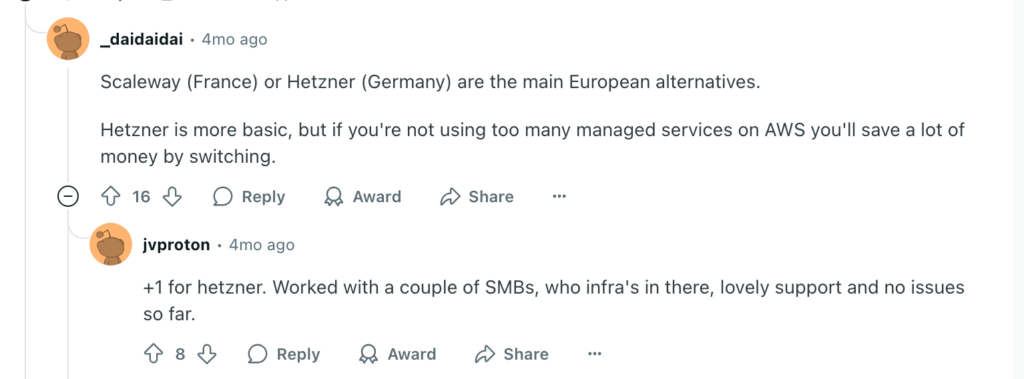This screenshot has width=1024, height=379.
Task: Upvote _daidaidai's comment
Action: coord(111,197)
